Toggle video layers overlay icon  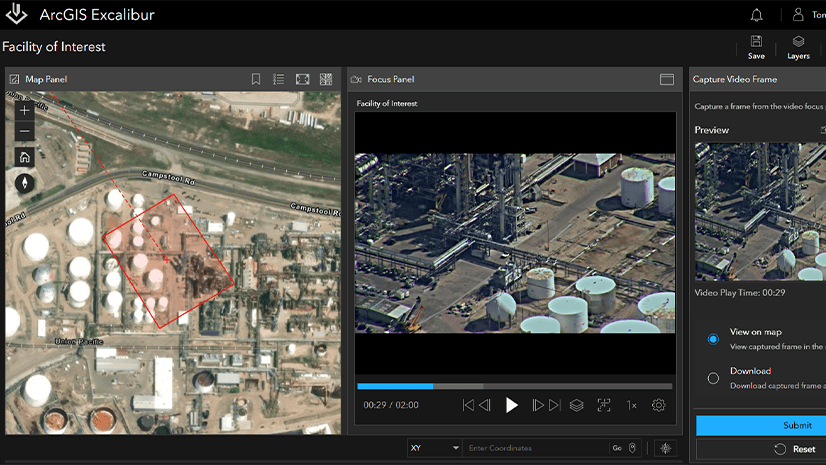click(576, 405)
